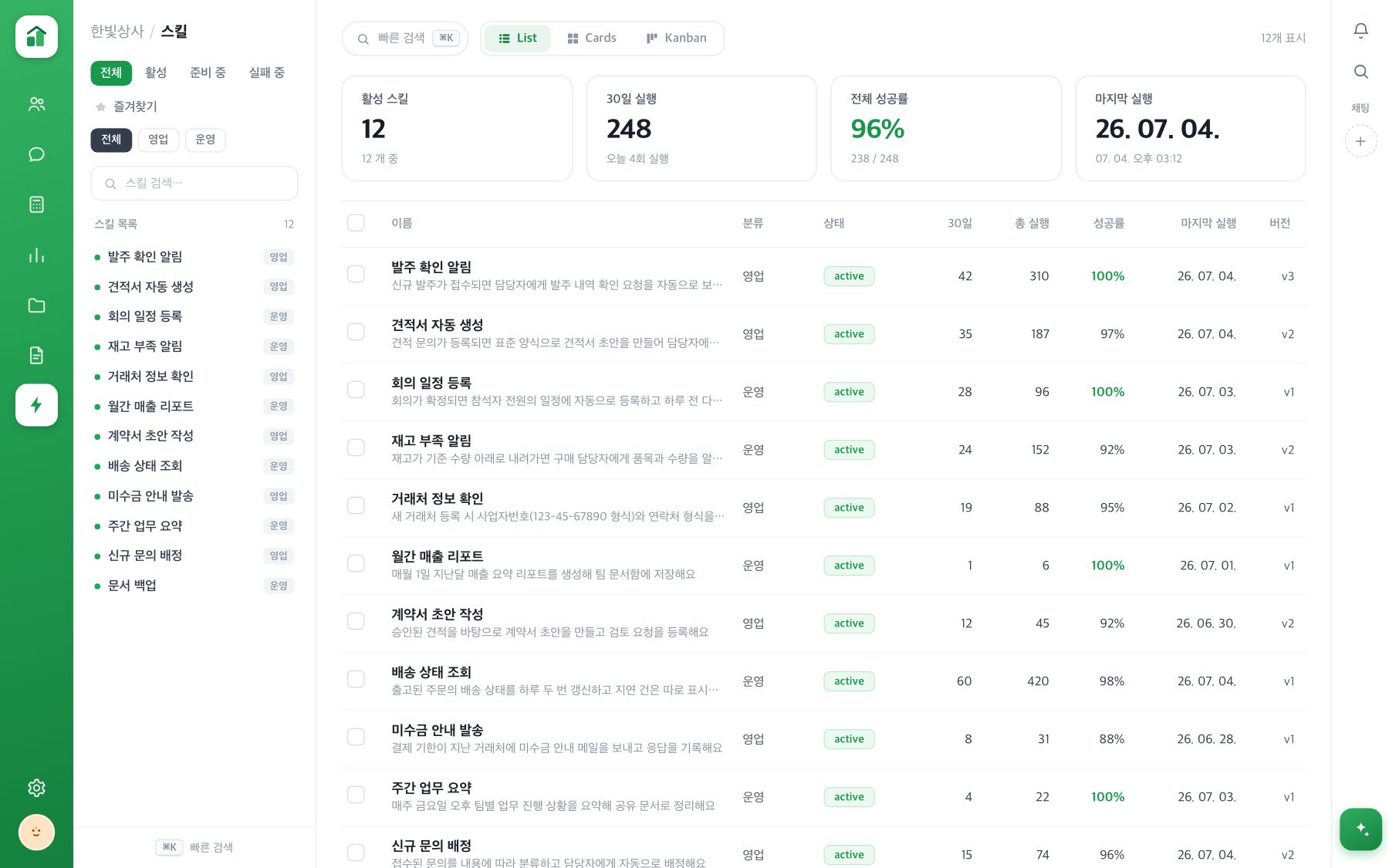Open the chat bubble icon in sidebar
Viewport: 1389px width, 868px height.
point(36,154)
